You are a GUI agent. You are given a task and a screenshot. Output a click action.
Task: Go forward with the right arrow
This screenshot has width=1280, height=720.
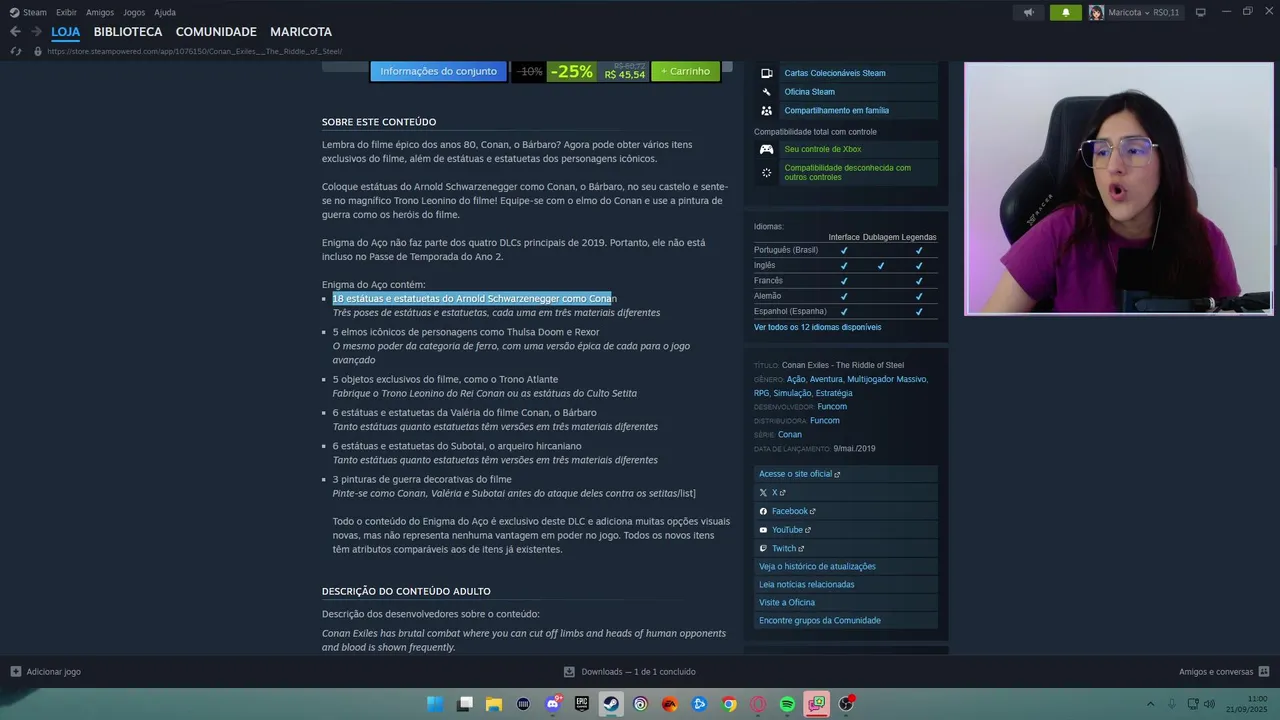(x=35, y=32)
